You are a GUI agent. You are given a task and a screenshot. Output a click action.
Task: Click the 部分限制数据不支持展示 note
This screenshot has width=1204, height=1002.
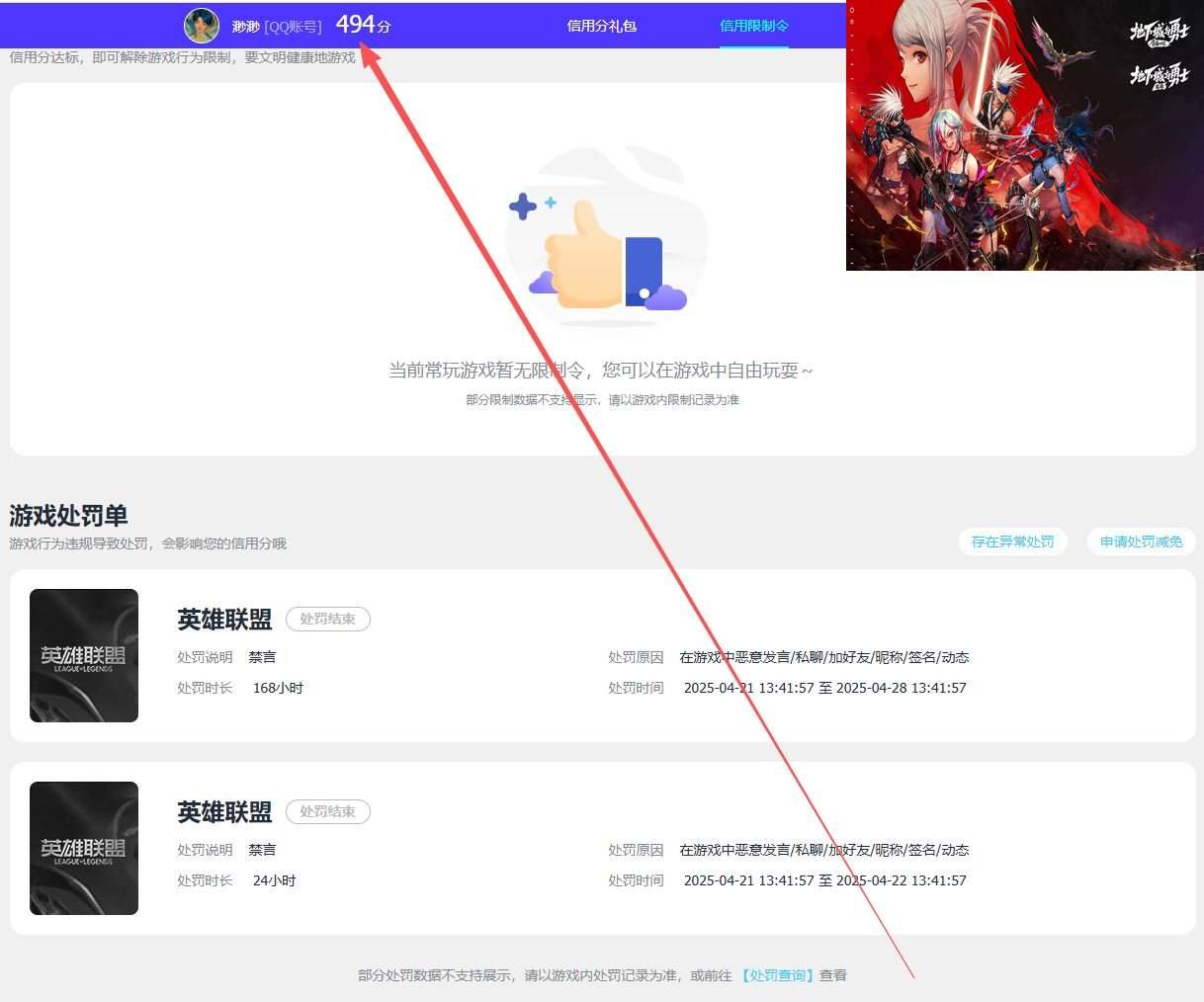click(602, 400)
